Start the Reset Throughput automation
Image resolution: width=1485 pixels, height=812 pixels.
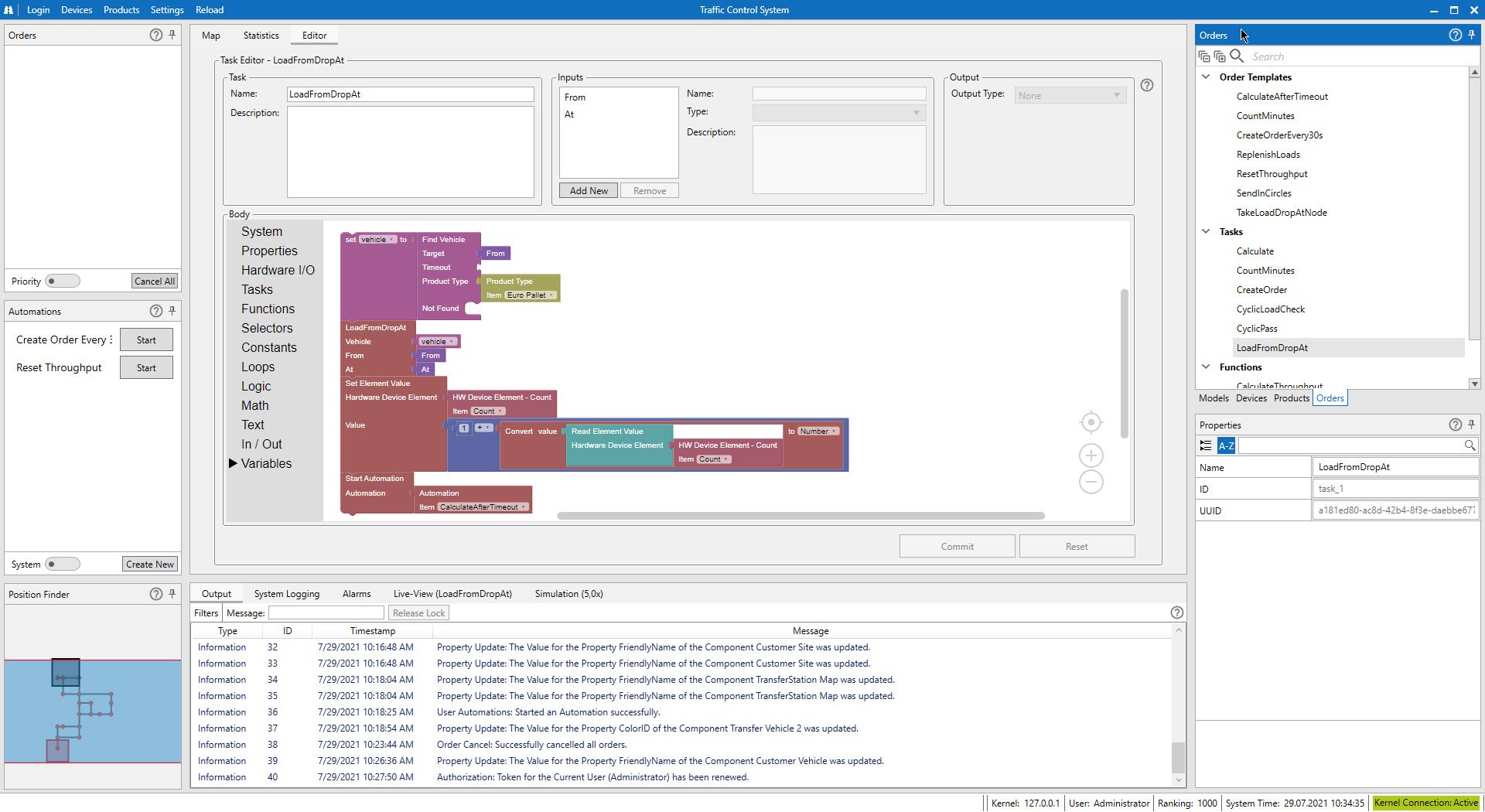[x=146, y=368]
